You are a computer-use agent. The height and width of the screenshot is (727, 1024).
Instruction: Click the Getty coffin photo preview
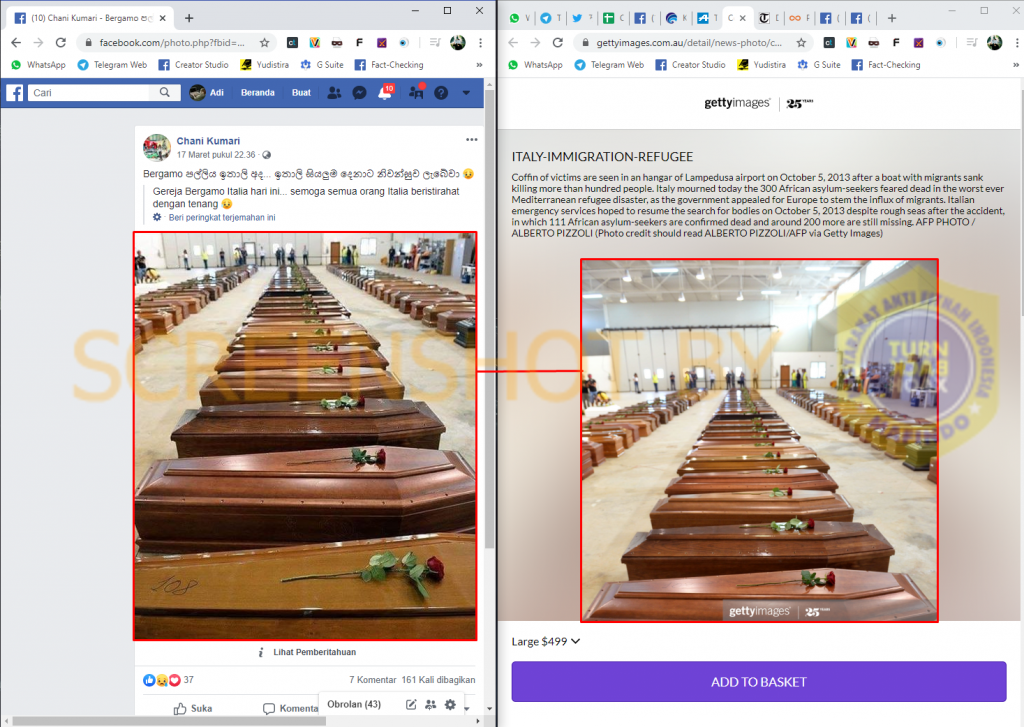759,440
